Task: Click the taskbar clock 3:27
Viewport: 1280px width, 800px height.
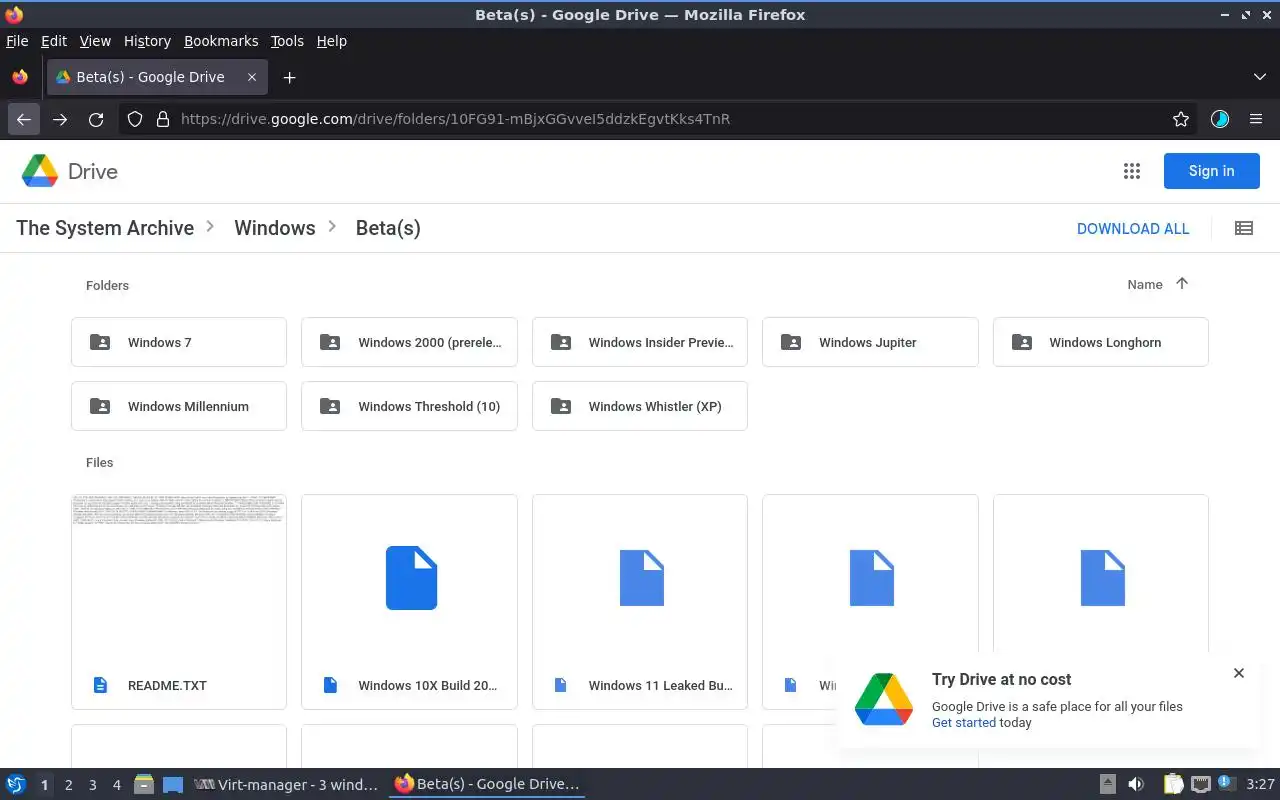Action: [1260, 785]
